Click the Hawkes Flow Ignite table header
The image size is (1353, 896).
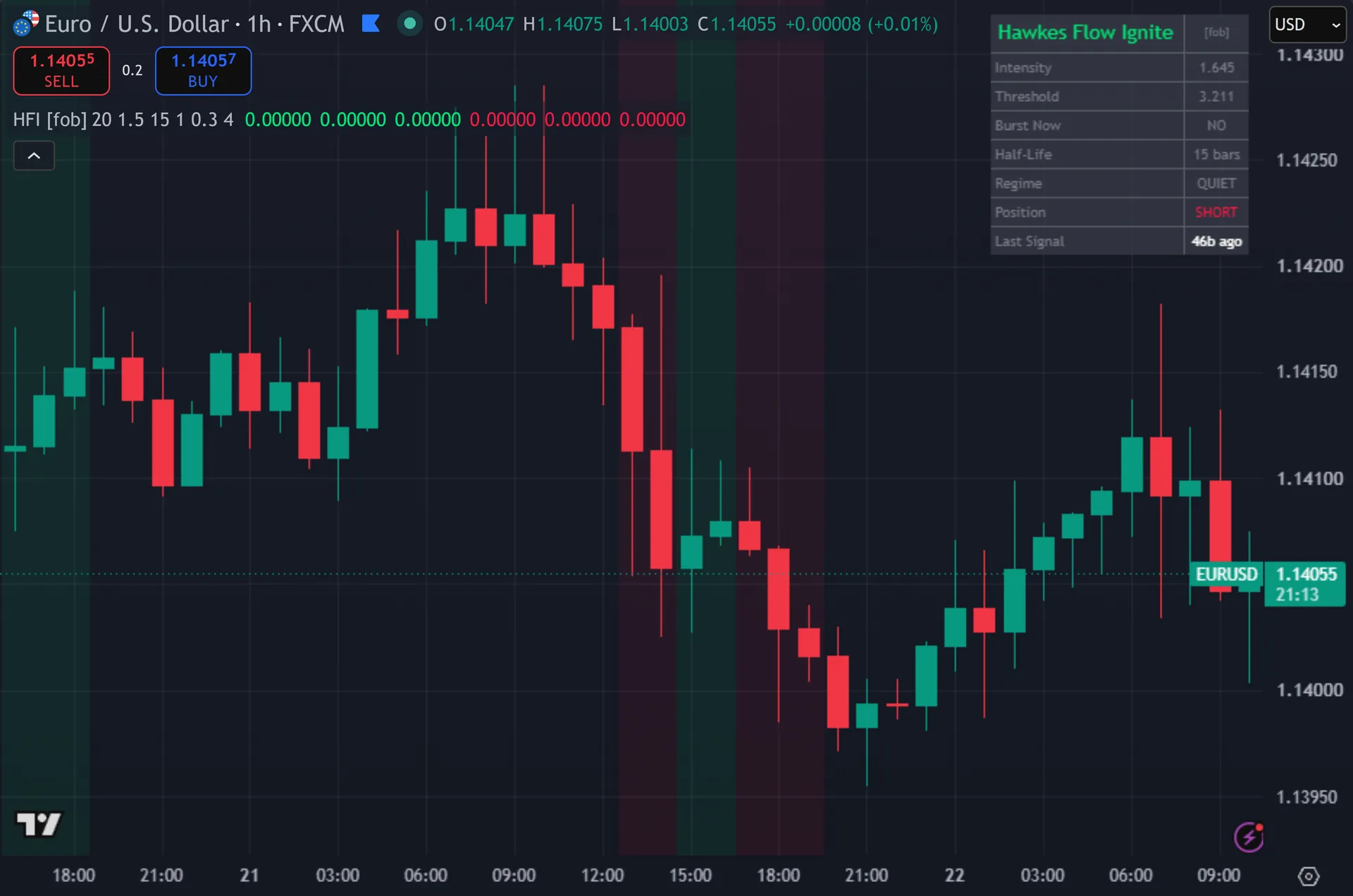(1085, 32)
